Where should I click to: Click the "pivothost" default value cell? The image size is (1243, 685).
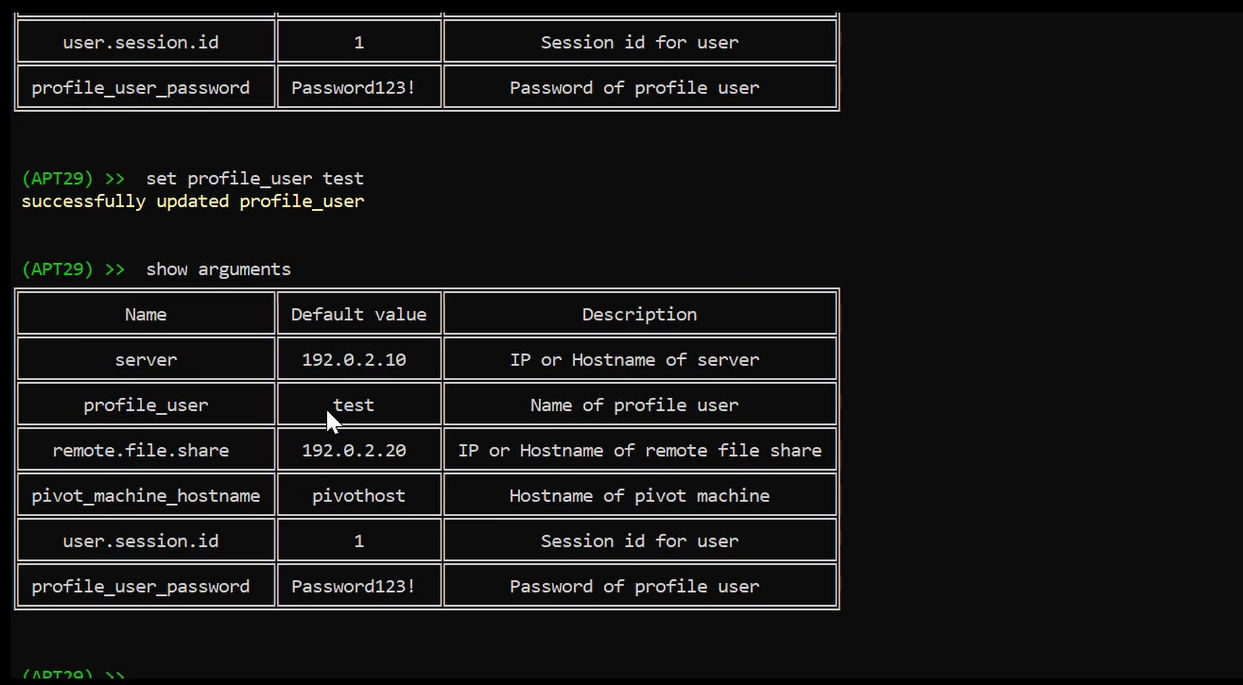[359, 495]
